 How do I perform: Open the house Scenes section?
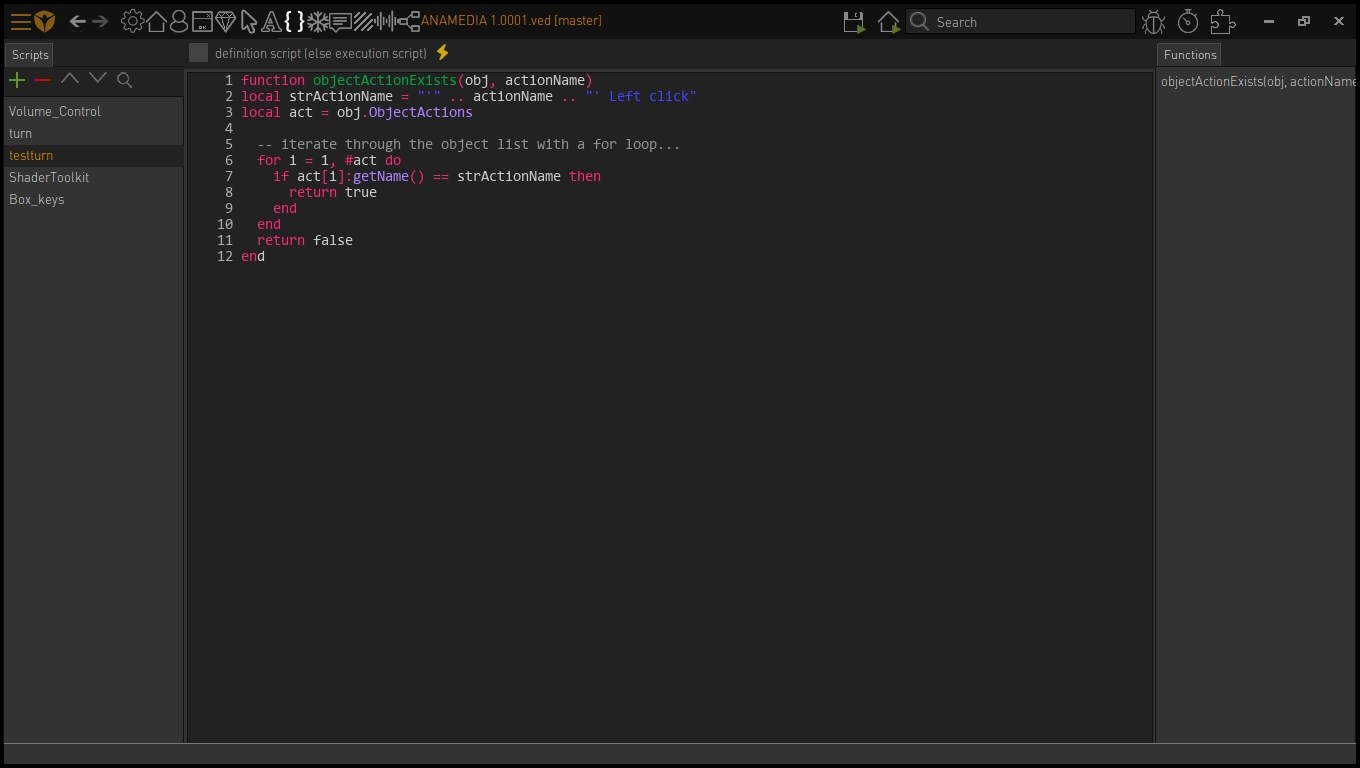click(156, 21)
